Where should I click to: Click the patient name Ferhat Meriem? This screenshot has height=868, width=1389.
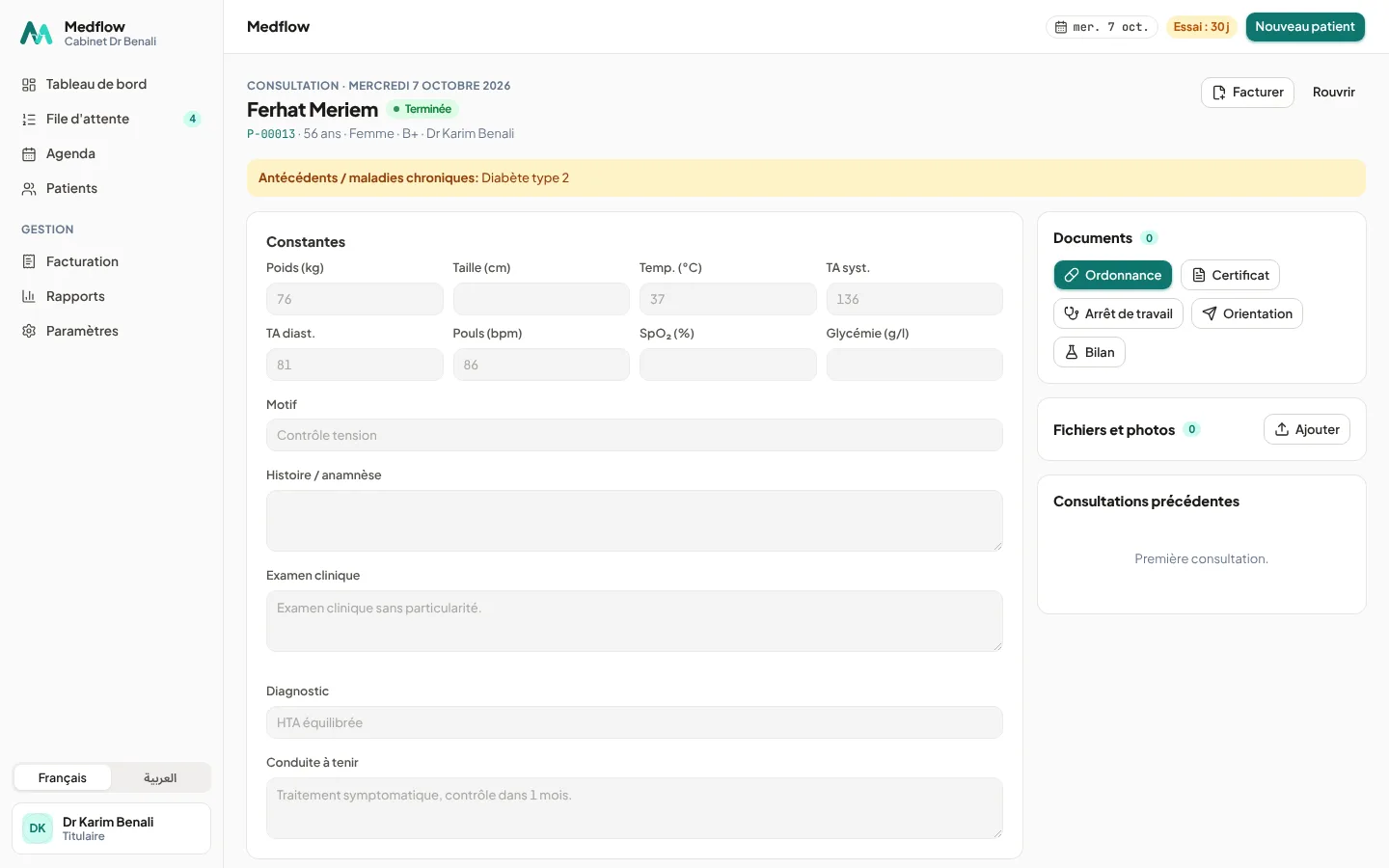(x=313, y=110)
